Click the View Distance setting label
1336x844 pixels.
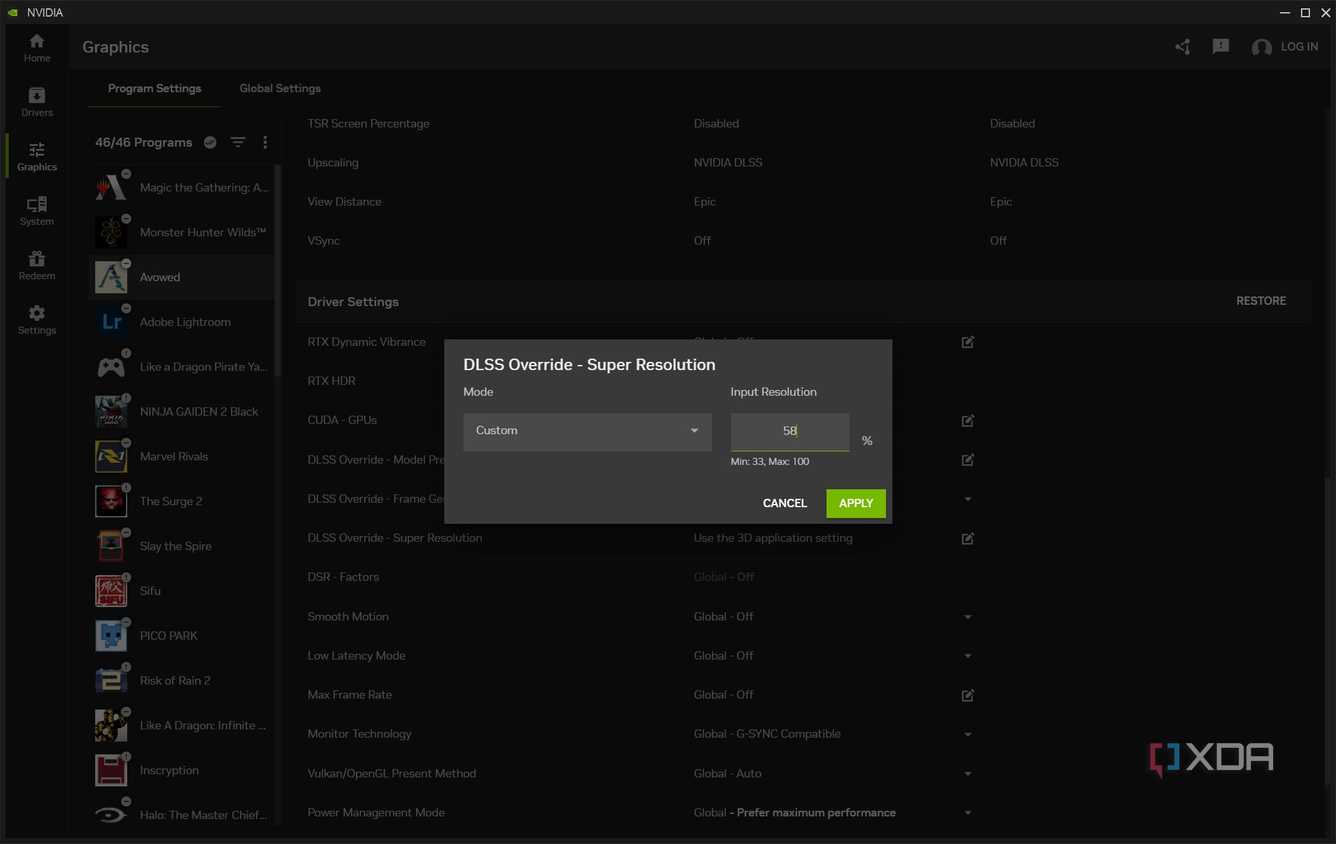point(344,202)
